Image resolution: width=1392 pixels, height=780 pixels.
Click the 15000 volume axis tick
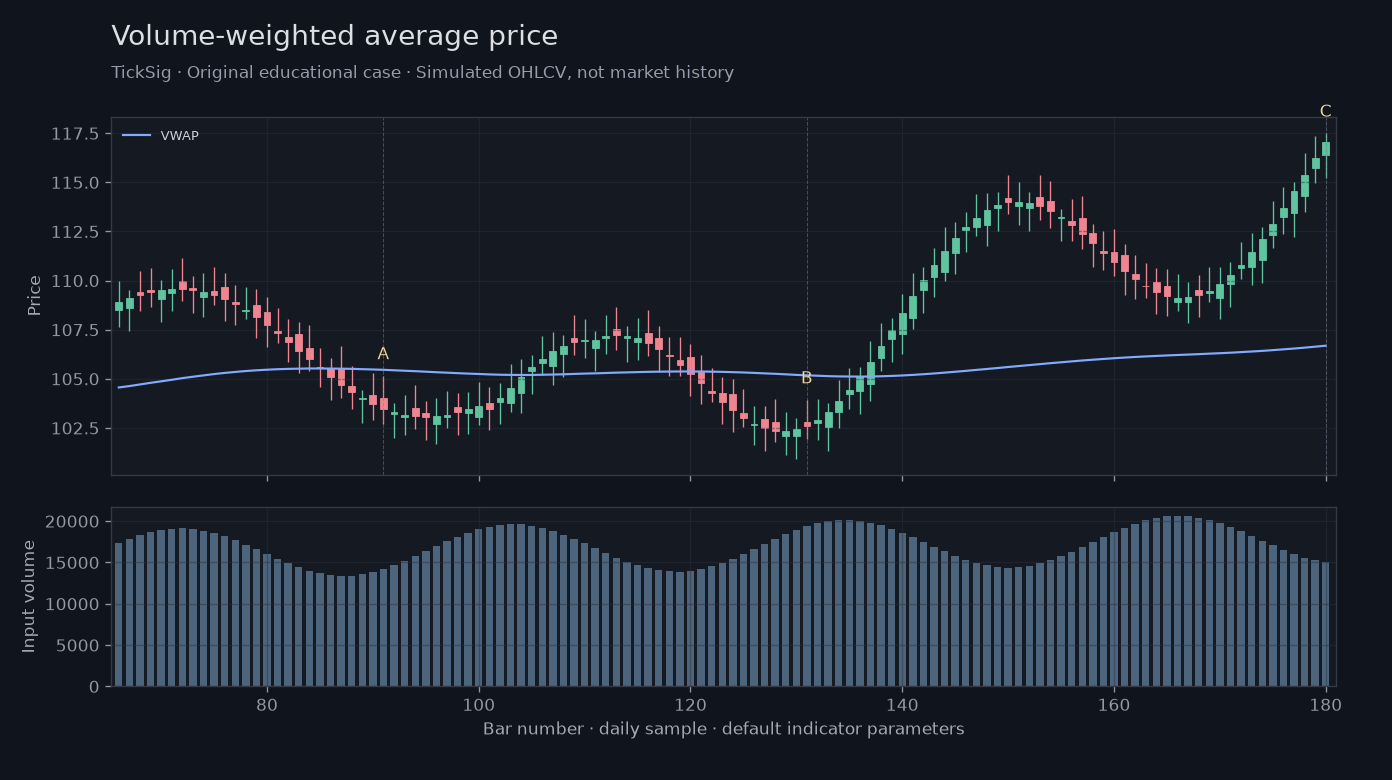click(x=72, y=563)
